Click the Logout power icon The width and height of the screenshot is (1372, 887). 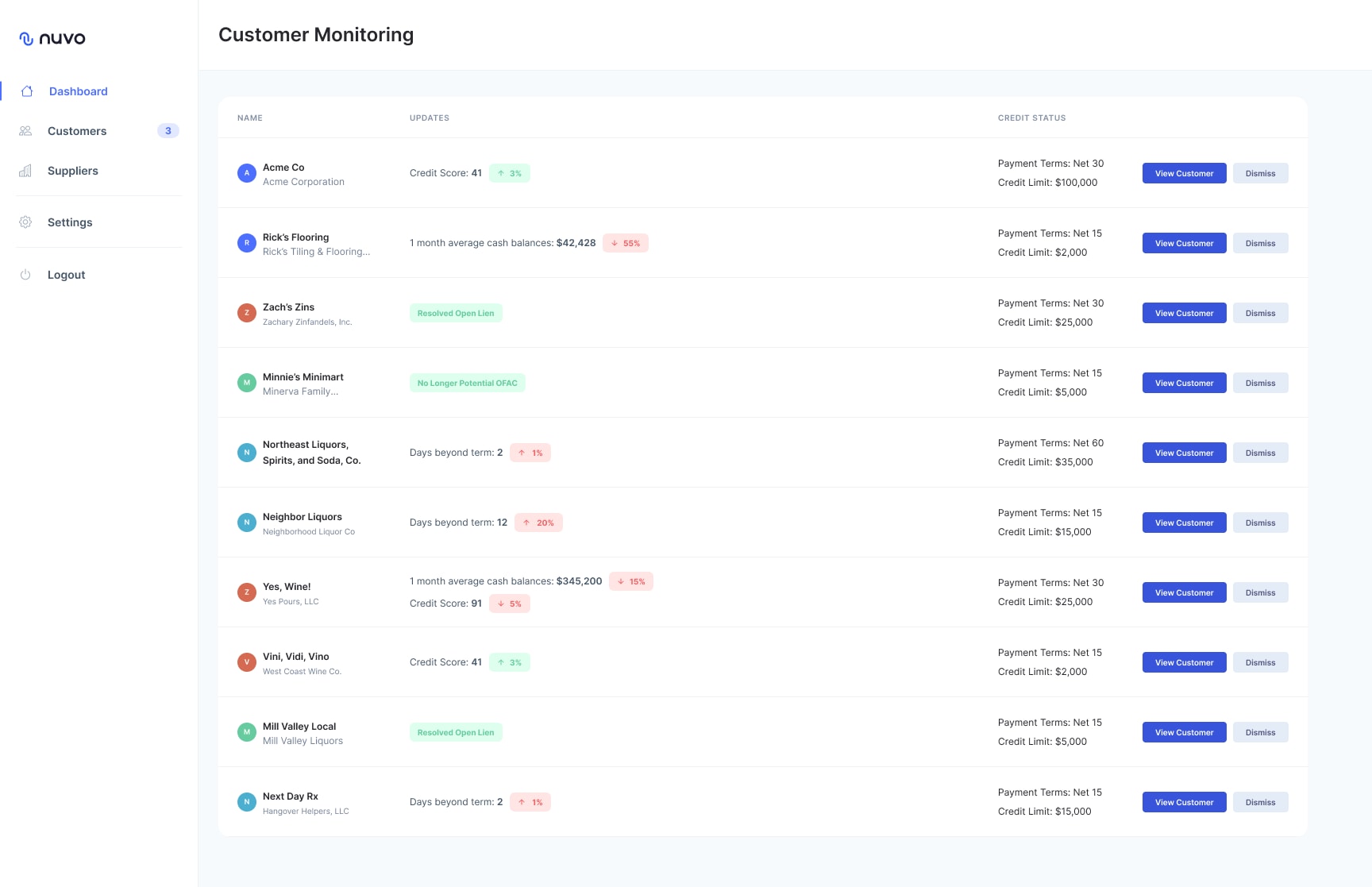click(x=25, y=275)
